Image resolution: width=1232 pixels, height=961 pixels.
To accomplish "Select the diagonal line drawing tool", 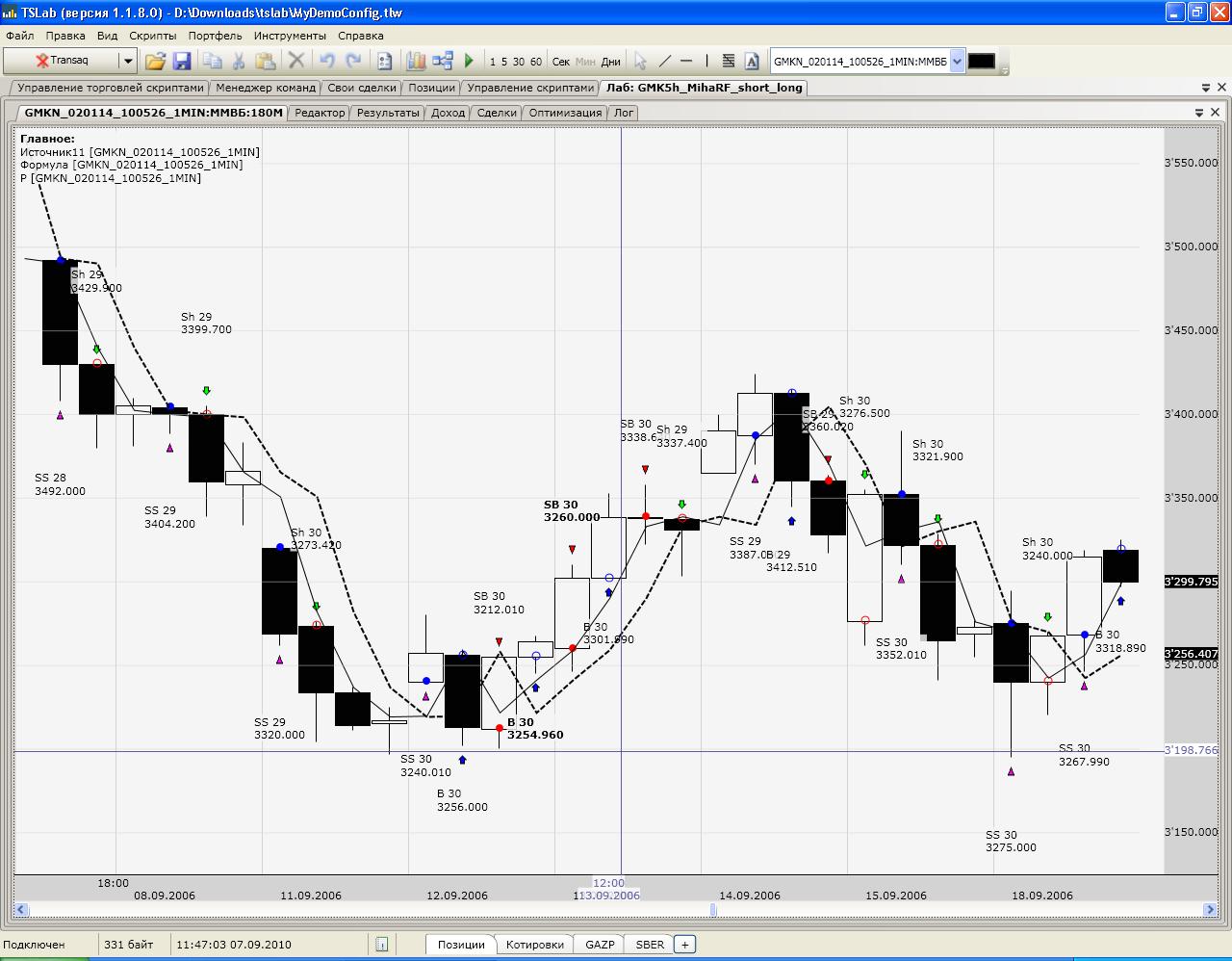I will [664, 61].
